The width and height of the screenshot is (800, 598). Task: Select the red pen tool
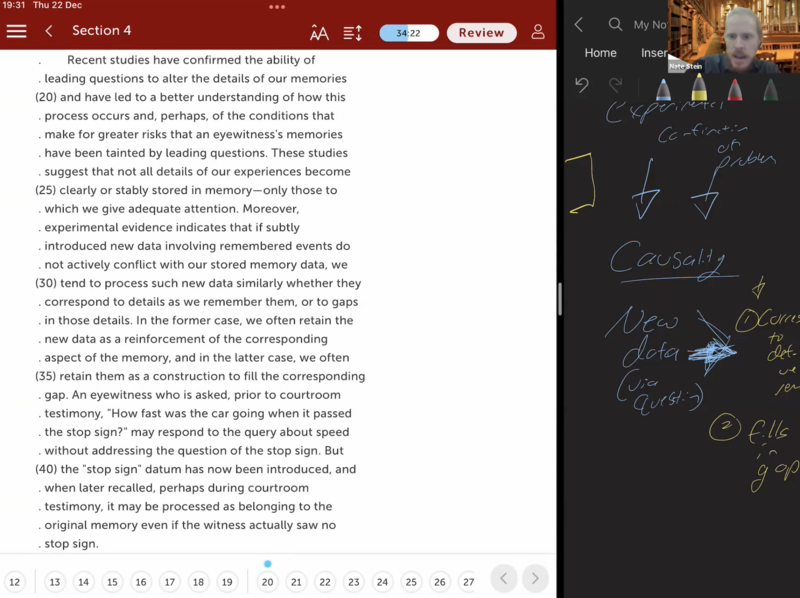[x=735, y=88]
